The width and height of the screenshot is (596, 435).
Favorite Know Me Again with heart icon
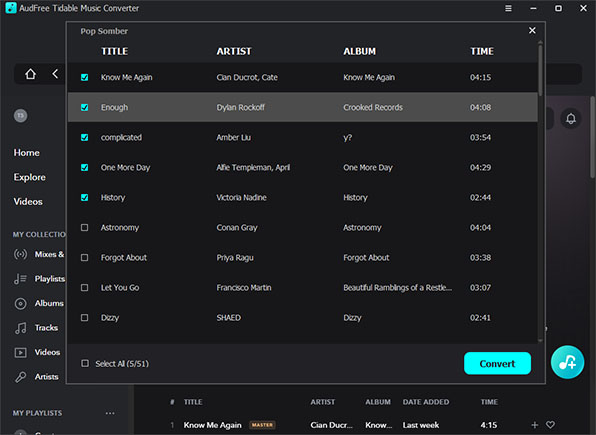point(550,425)
